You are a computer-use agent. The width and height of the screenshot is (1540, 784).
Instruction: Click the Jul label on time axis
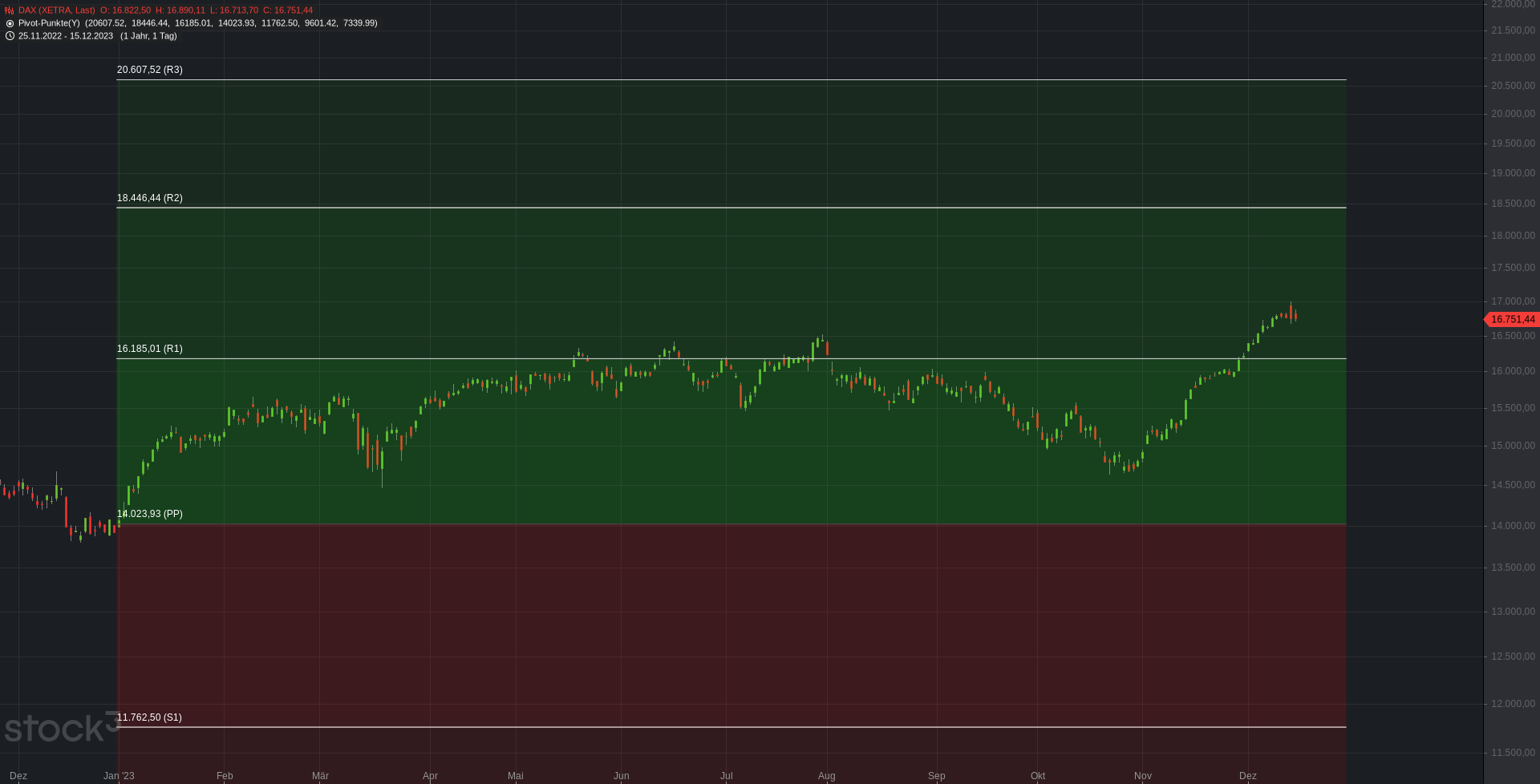(x=726, y=776)
